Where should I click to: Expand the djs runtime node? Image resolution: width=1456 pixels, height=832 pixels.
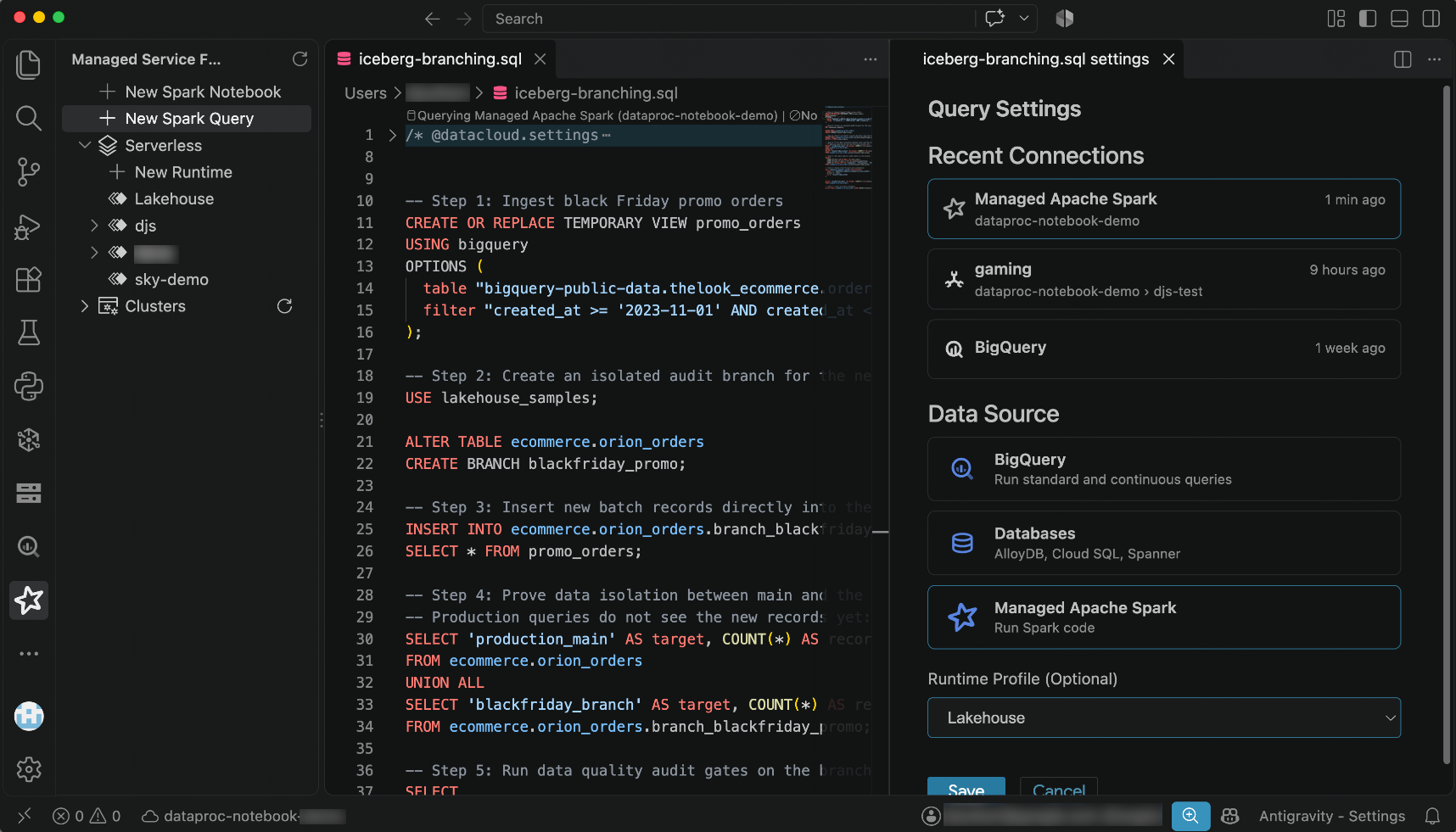pyautogui.click(x=94, y=226)
